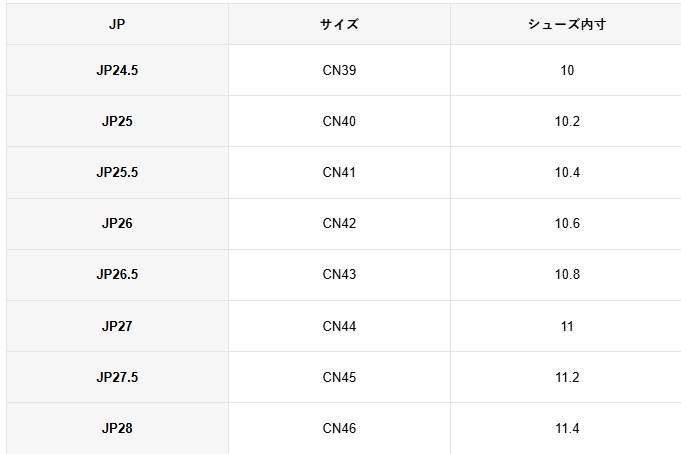Viewport: 681px width, 454px height.
Task: Click the 10.6 inner length cell
Action: [x=567, y=224]
